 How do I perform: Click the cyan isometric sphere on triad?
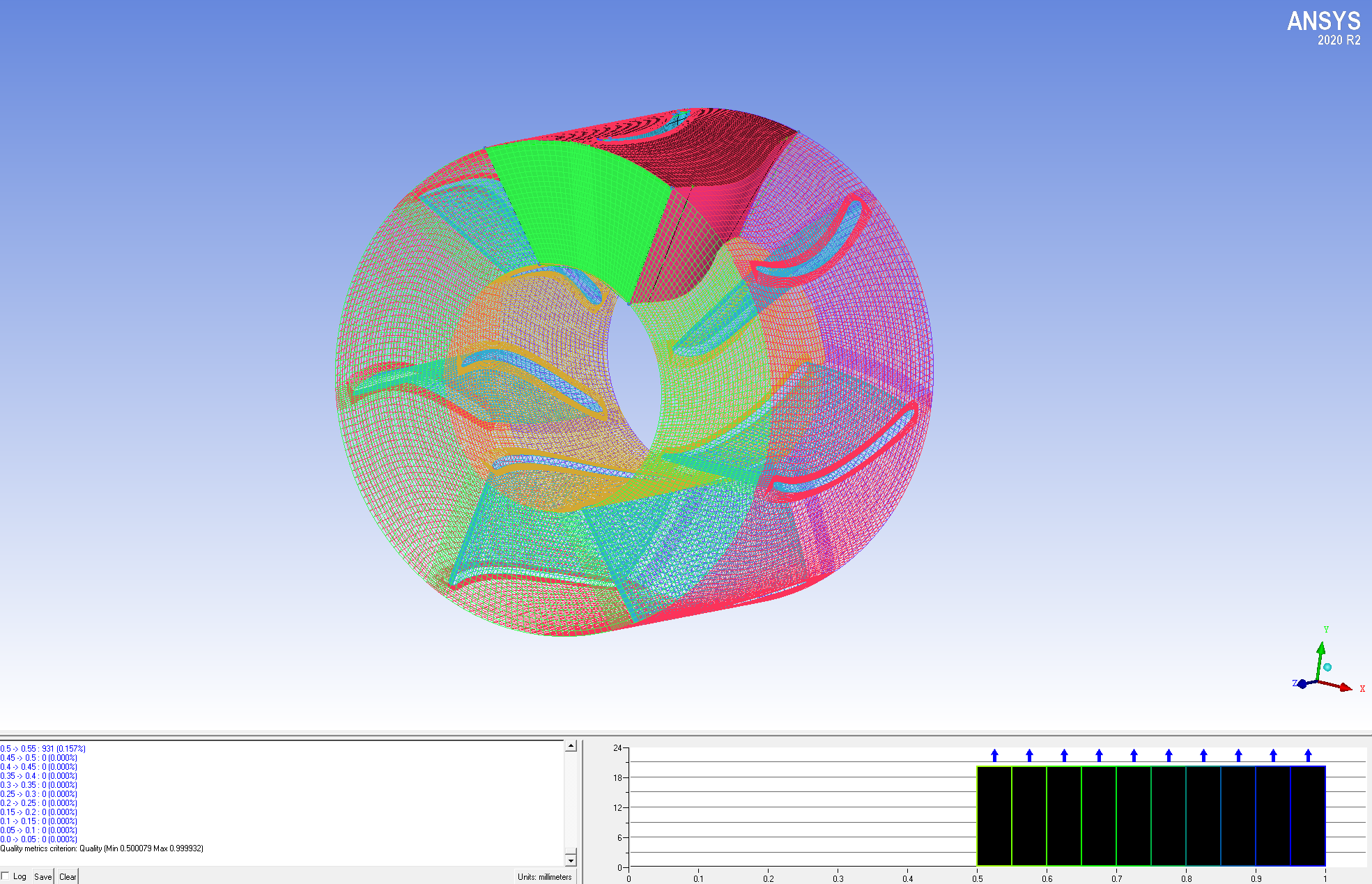[1327, 667]
